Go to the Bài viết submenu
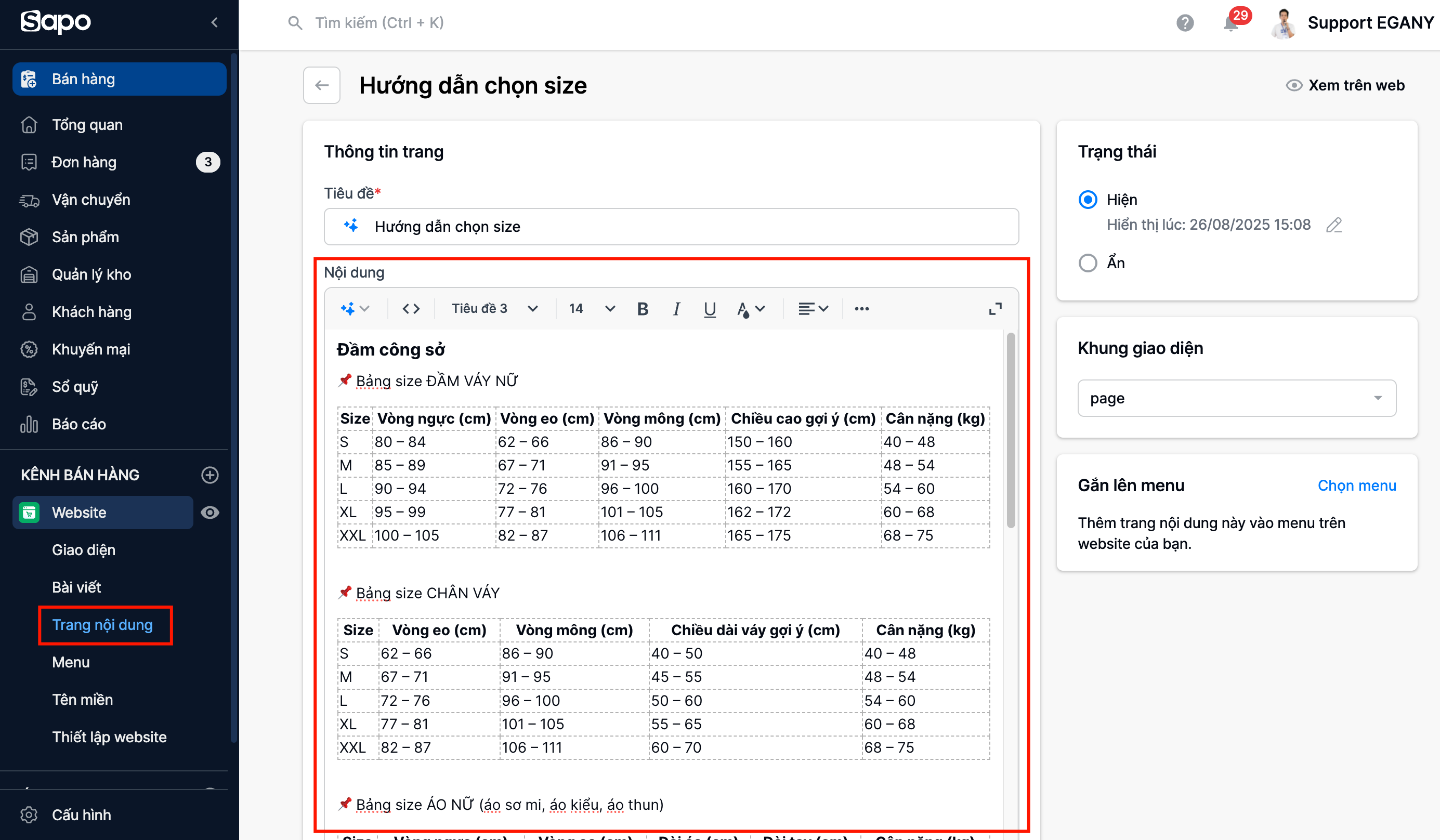The height and width of the screenshot is (840, 1440). (76, 587)
